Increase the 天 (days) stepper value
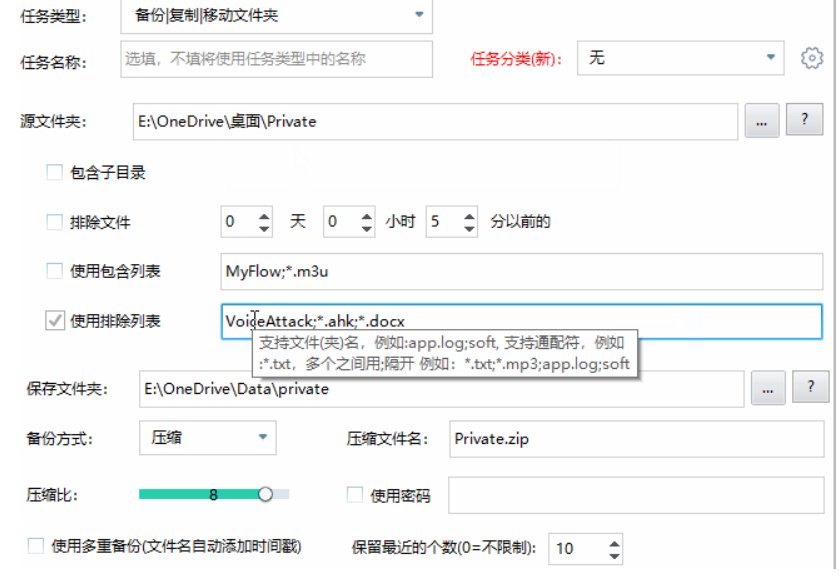Screen dimensions: 840x580 265,215
